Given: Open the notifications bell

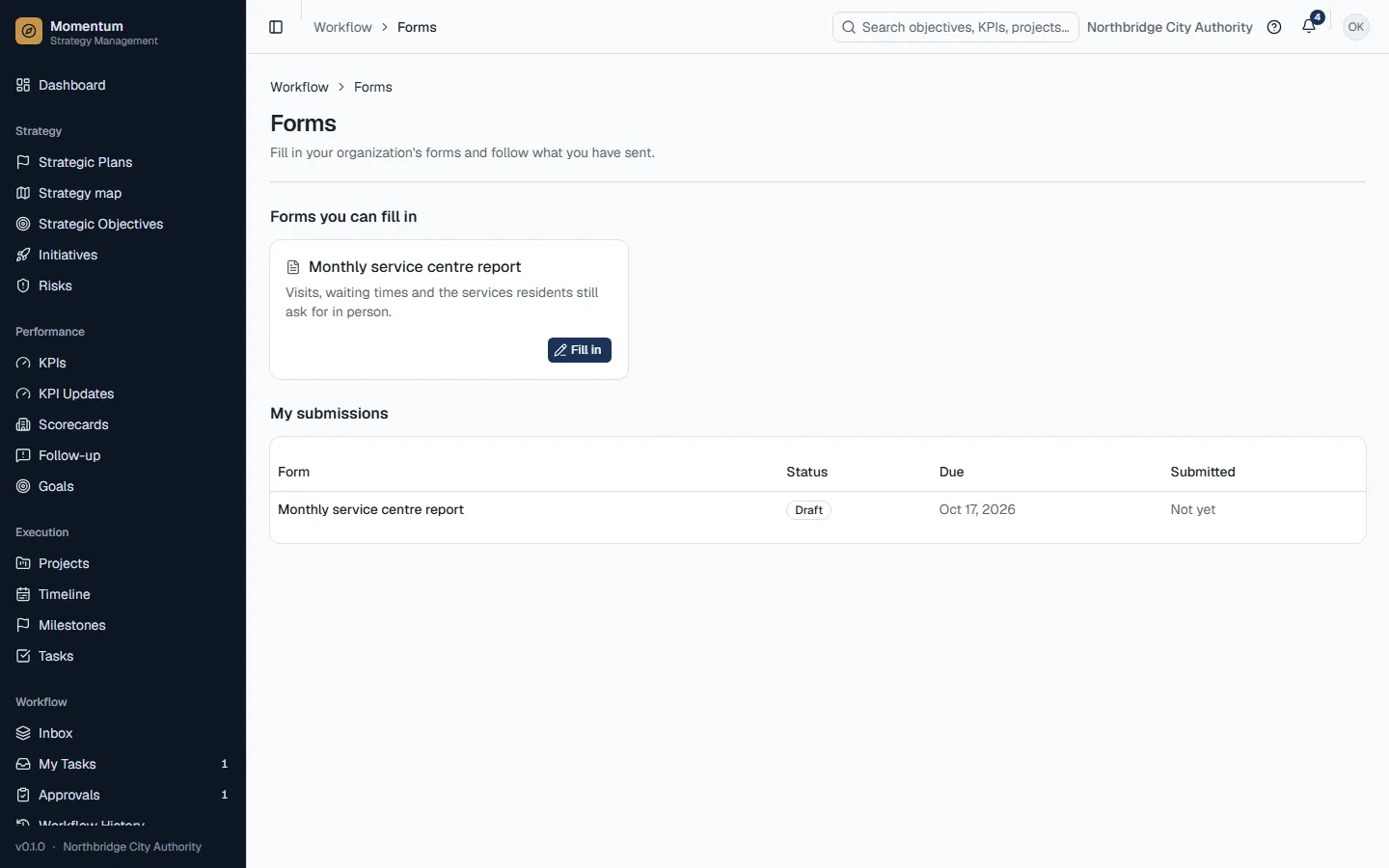Looking at the screenshot, I should pyautogui.click(x=1309, y=27).
